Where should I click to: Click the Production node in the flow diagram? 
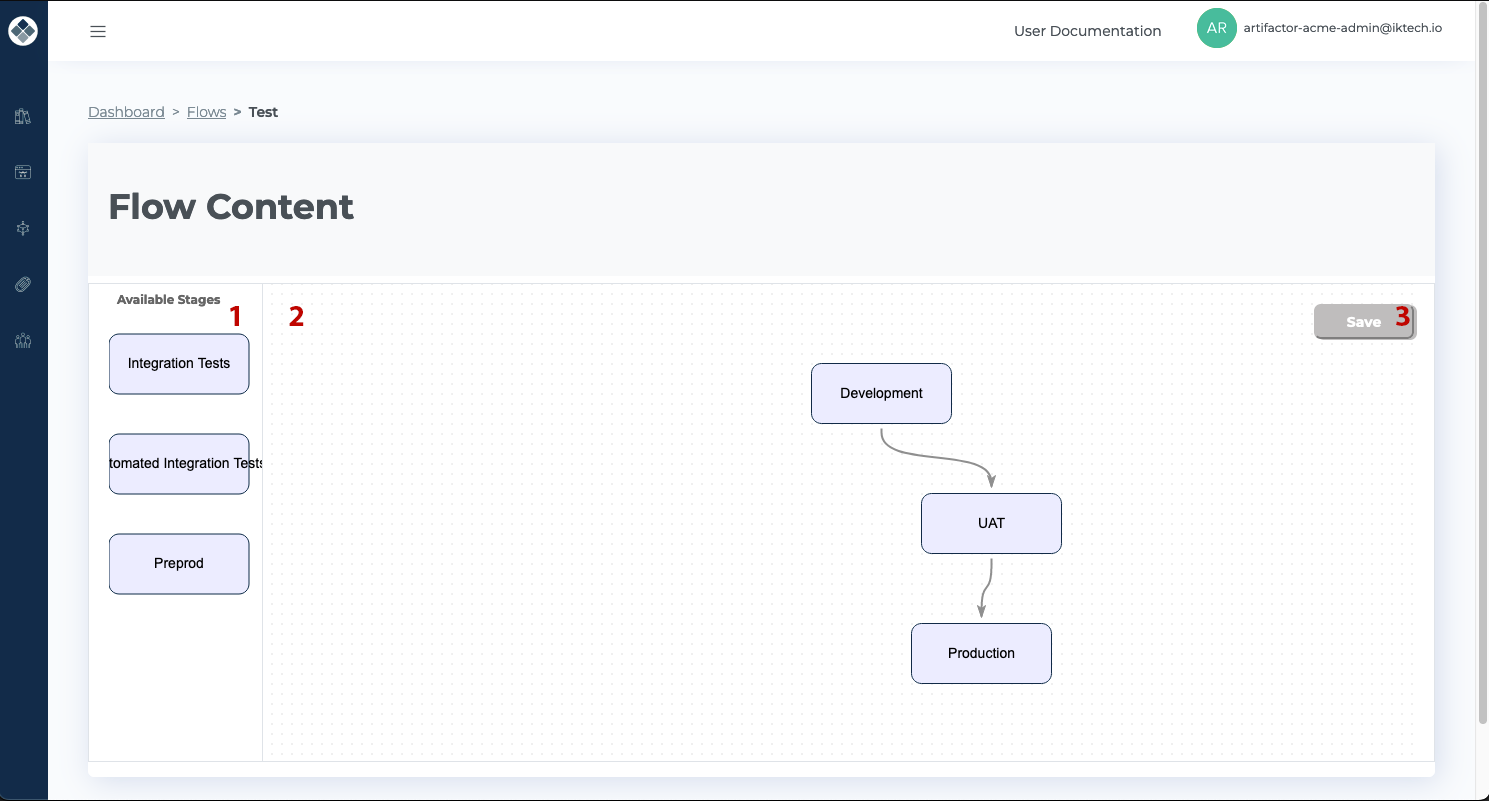[981, 653]
